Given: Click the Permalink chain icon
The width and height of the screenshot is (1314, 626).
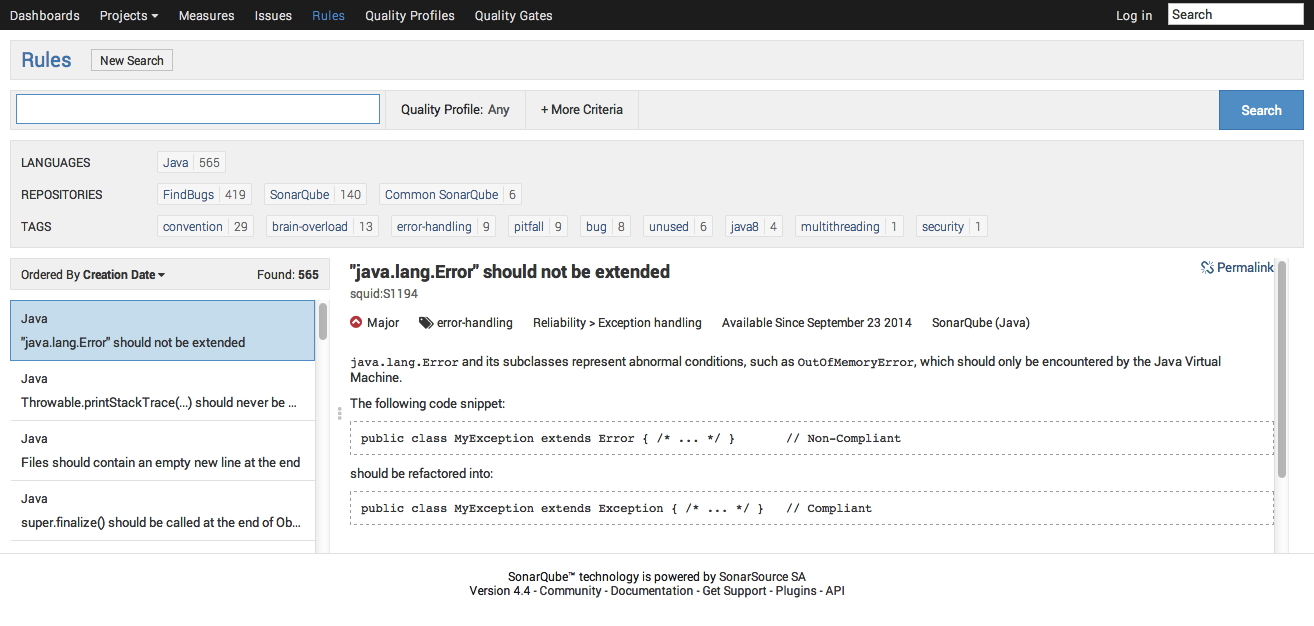Looking at the screenshot, I should (1207, 268).
